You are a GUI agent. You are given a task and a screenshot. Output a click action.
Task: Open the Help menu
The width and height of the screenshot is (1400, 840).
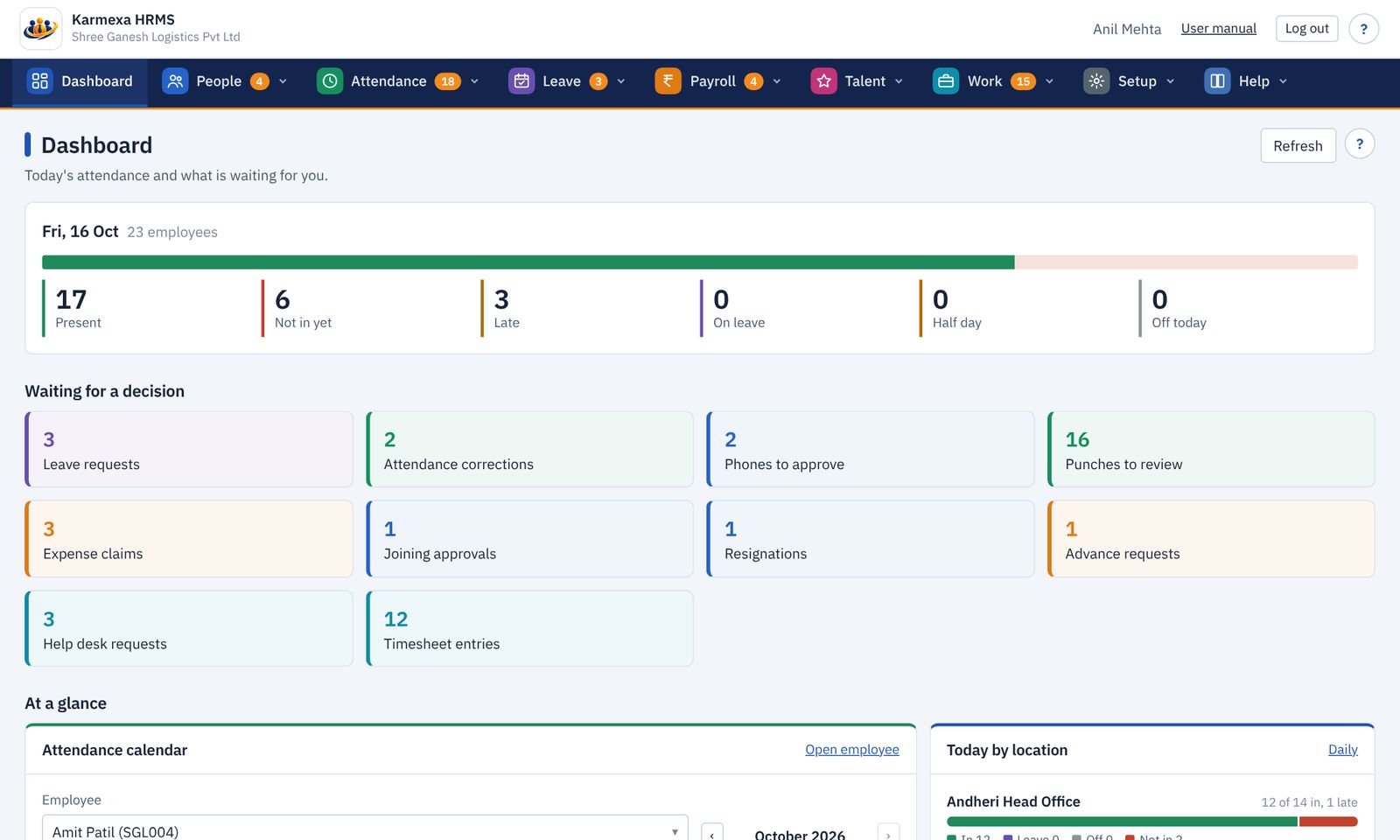click(1246, 81)
